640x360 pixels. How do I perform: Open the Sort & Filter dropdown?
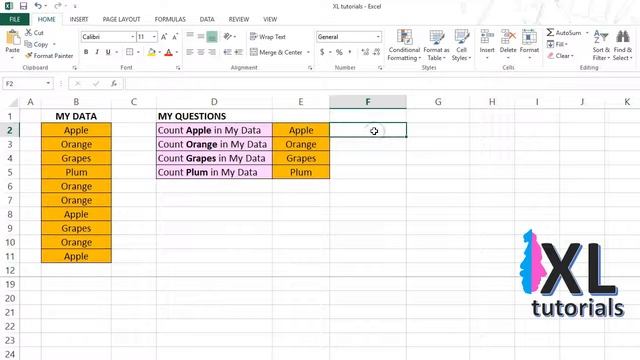[x=601, y=45]
